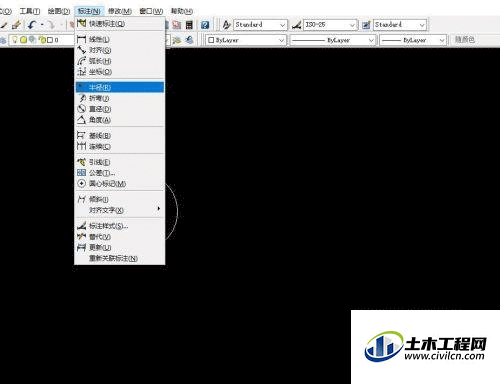Screen dimensions: 500x384
Task: Click the Undo arrow in the toolbar
Action: (x=32, y=25)
